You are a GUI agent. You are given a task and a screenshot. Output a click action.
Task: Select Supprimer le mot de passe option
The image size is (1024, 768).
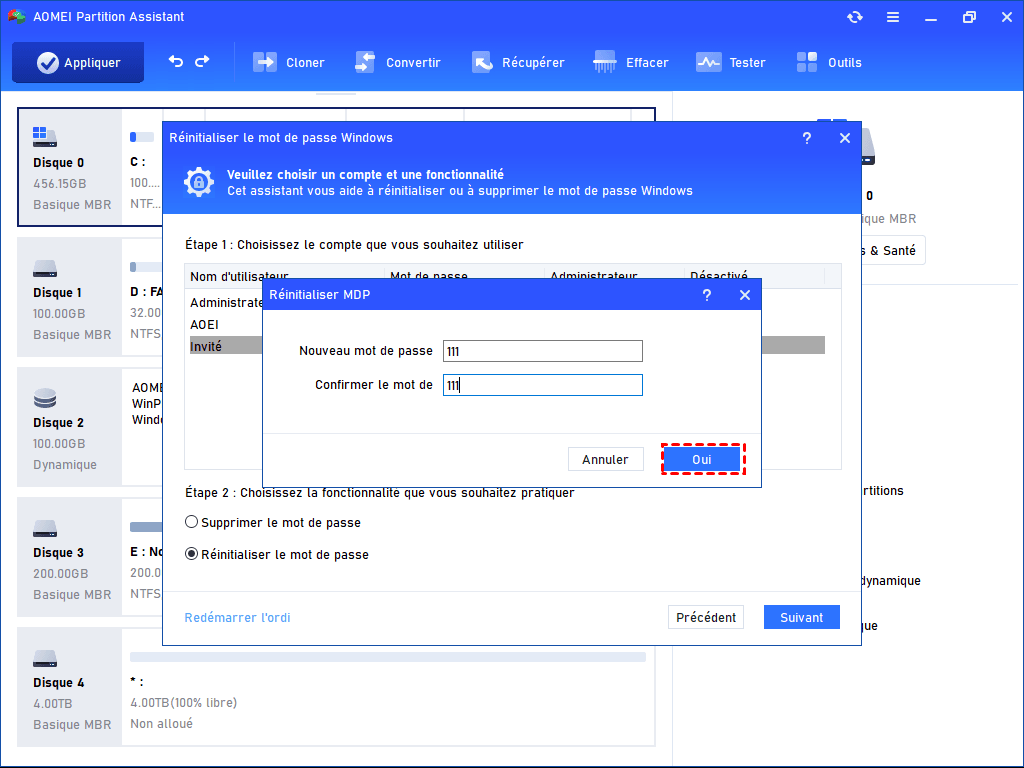[x=192, y=522]
